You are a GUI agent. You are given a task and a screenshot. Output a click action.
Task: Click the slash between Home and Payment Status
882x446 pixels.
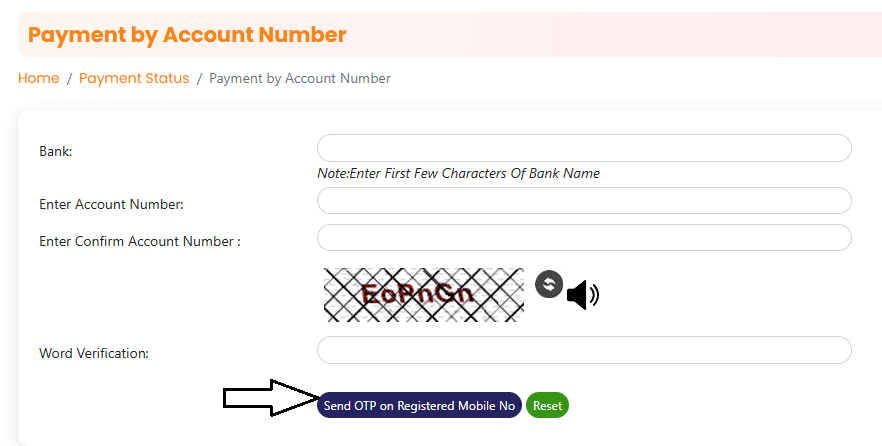pos(69,78)
